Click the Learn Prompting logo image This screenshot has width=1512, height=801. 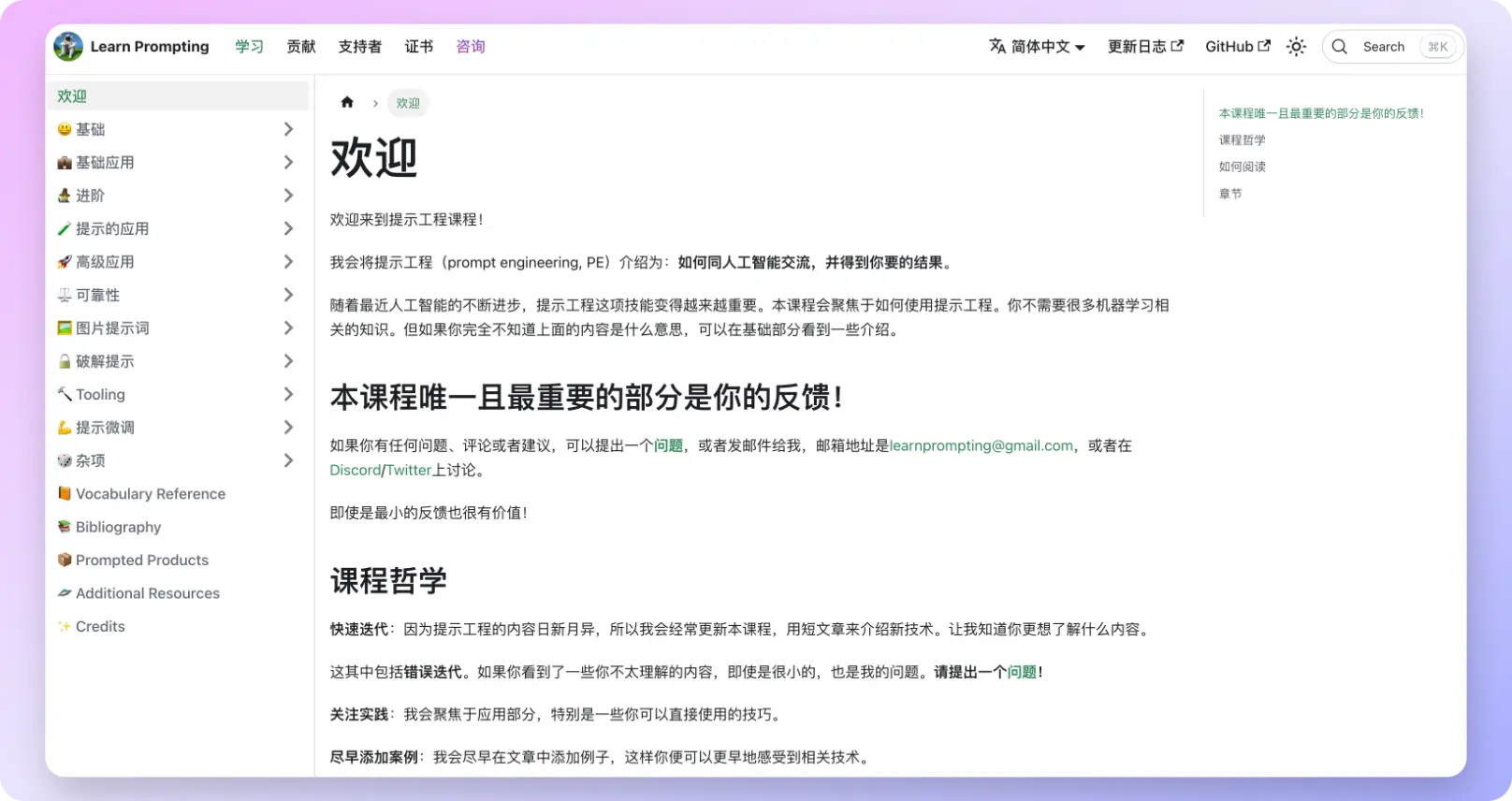click(x=68, y=47)
